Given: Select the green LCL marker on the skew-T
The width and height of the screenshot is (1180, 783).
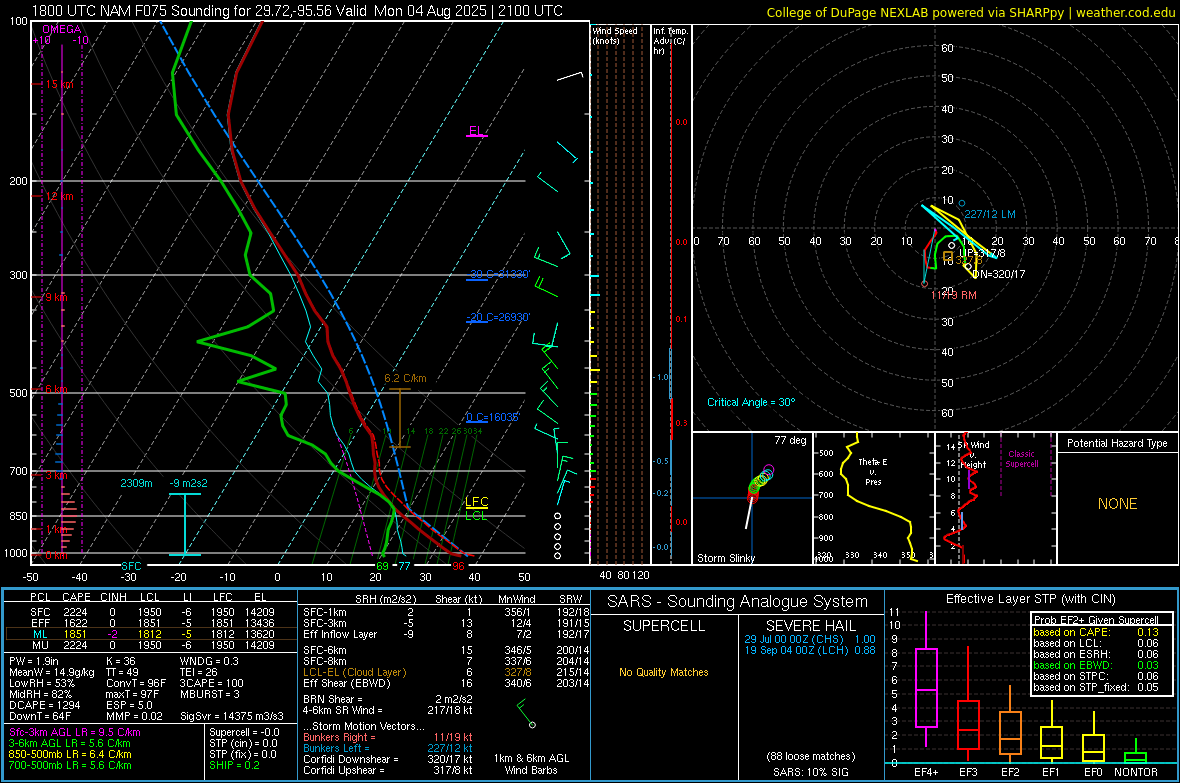Looking at the screenshot, I should pos(476,516).
